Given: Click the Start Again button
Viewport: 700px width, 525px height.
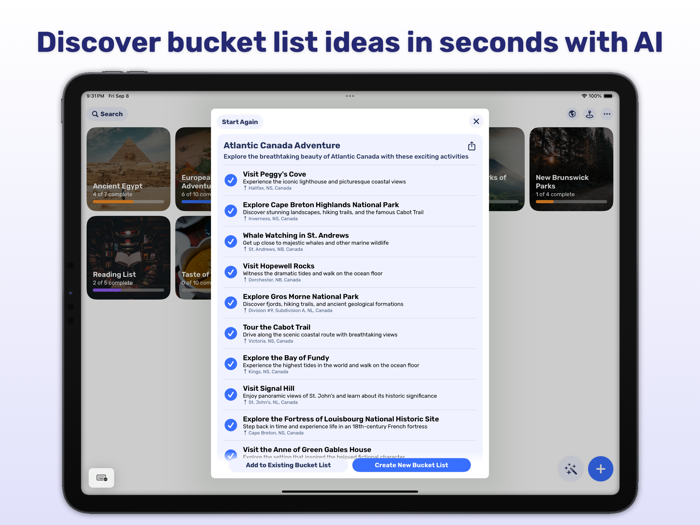Looking at the screenshot, I should tap(240, 122).
